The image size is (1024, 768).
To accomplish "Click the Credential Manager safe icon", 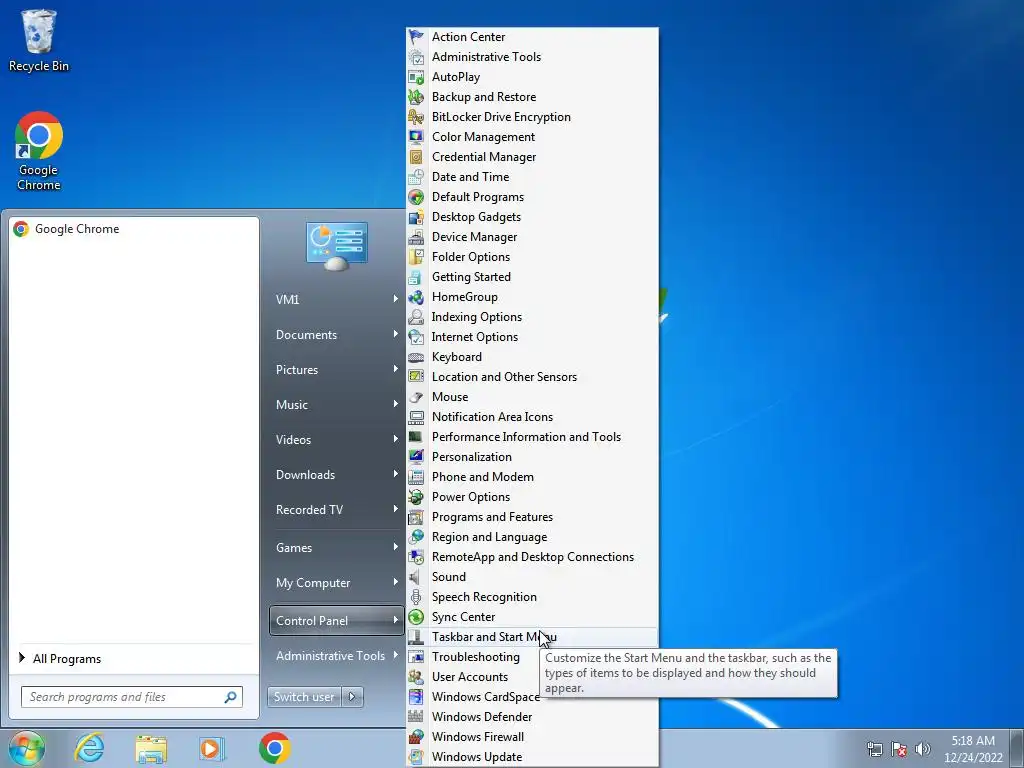I will (416, 157).
